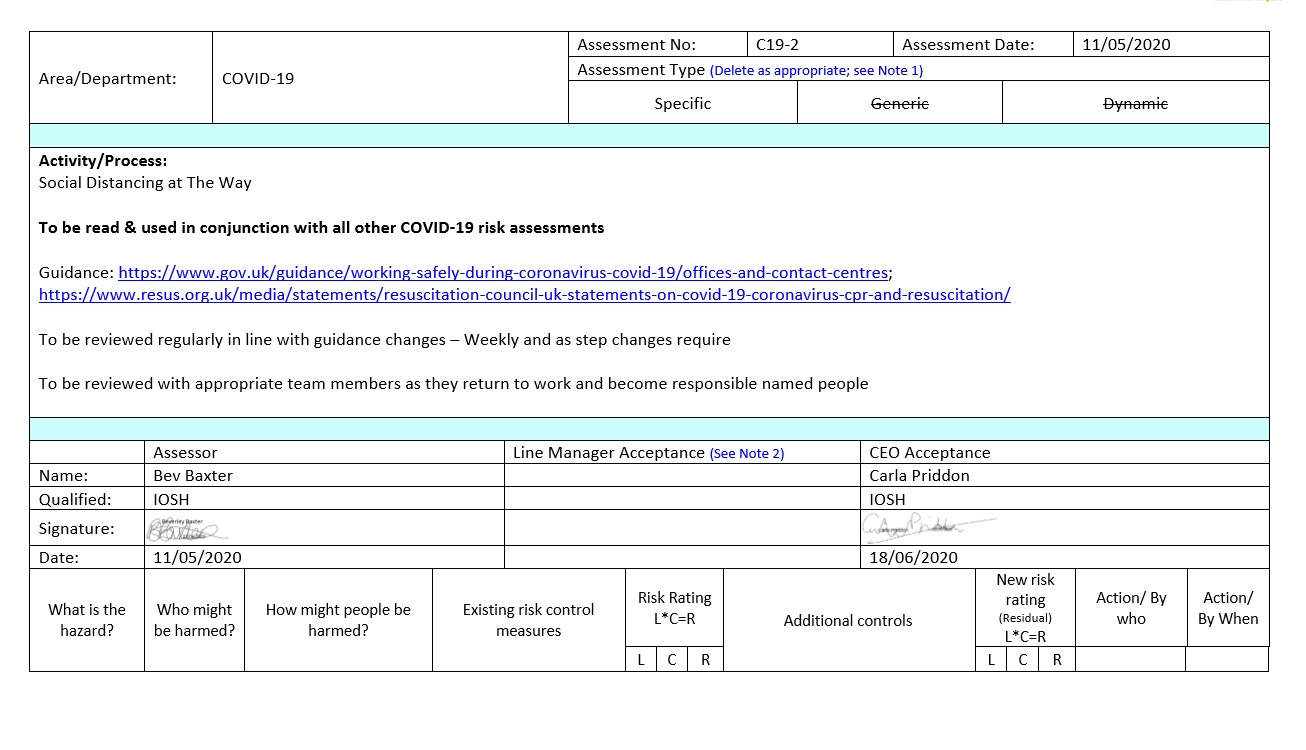Click the Assessment Date value at top
The image size is (1306, 750).
click(1126, 45)
